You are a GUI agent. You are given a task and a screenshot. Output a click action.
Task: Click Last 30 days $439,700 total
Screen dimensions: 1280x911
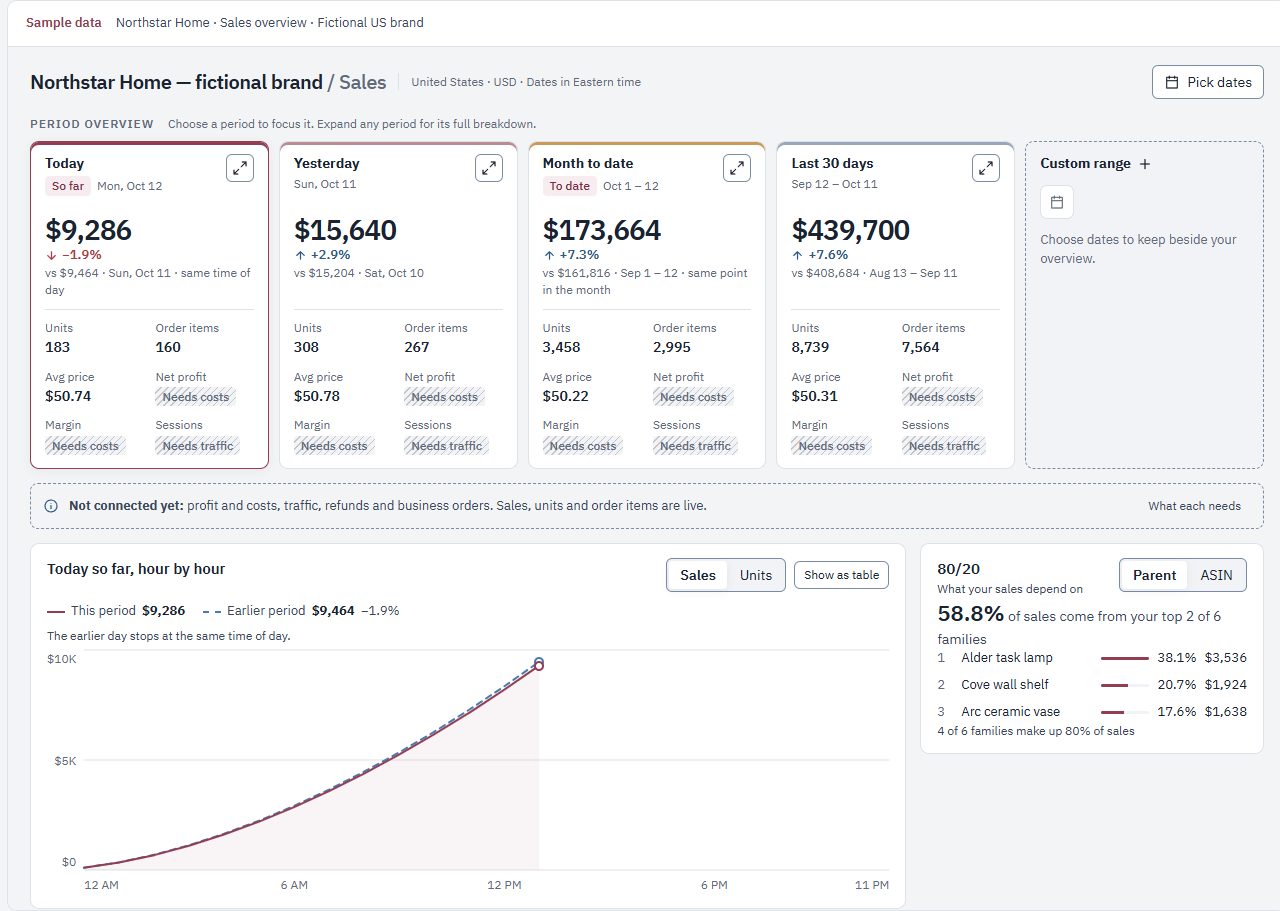(x=851, y=230)
